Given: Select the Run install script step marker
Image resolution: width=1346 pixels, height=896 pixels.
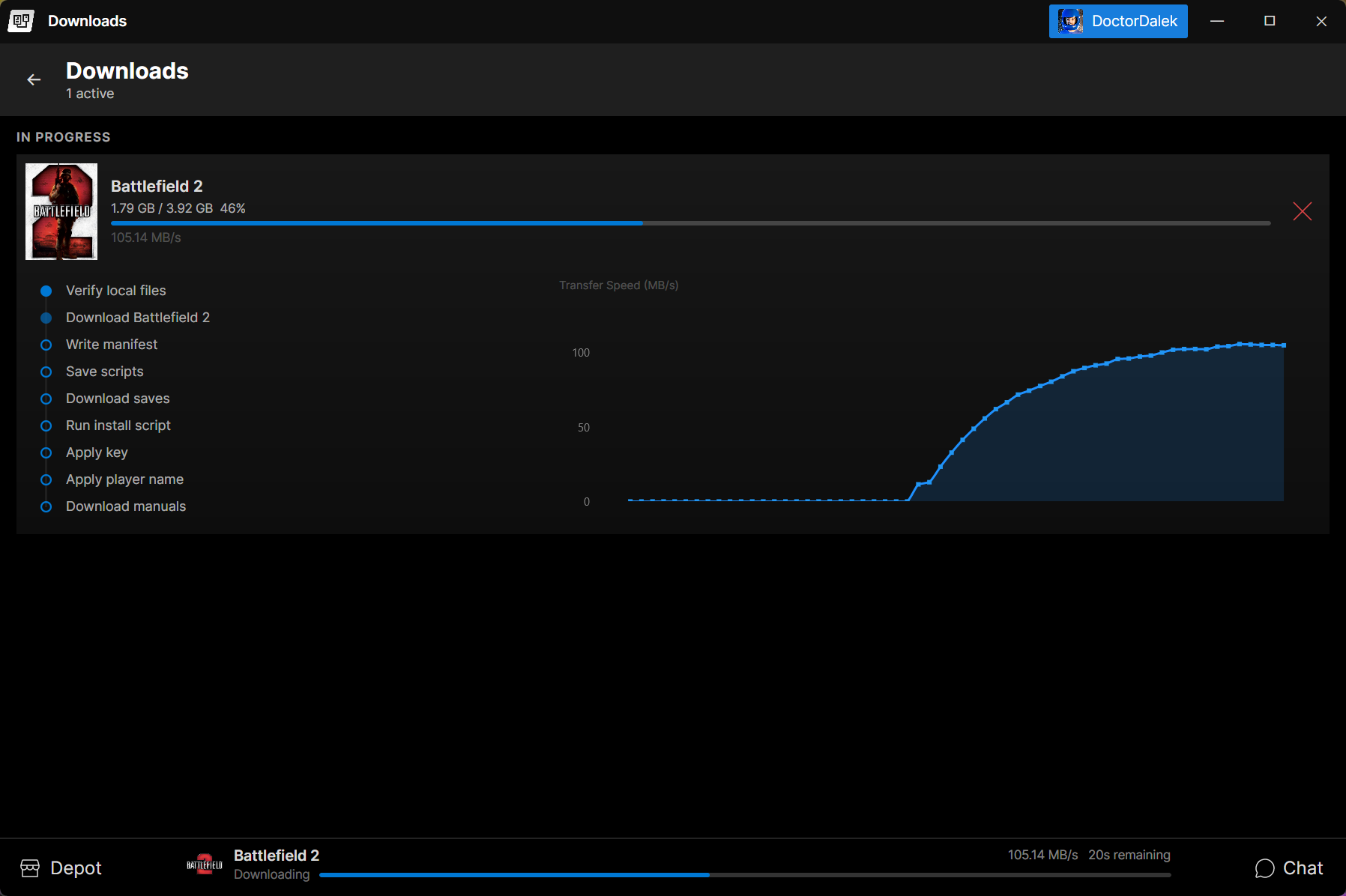Looking at the screenshot, I should point(46,426).
